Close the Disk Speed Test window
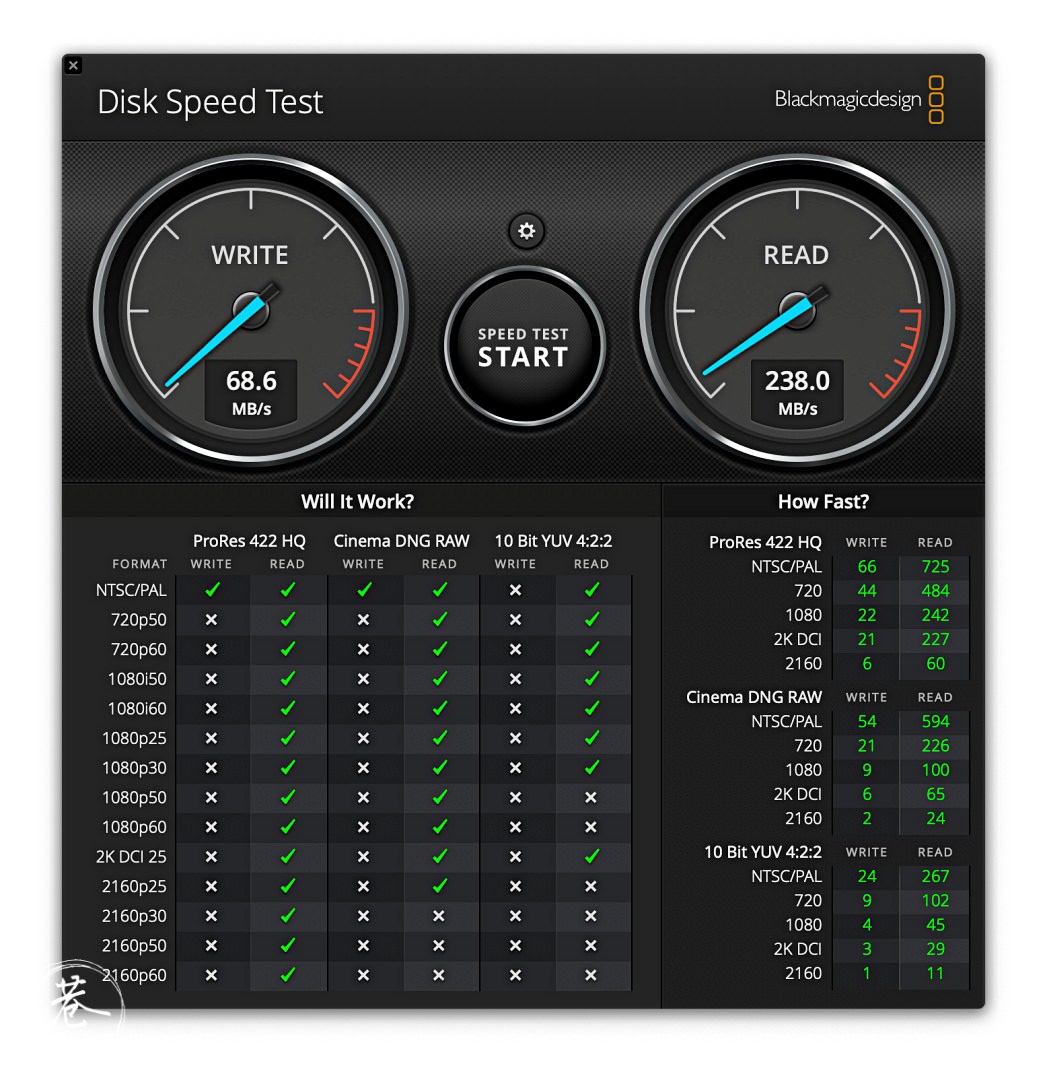This screenshot has height=1080, width=1047. pos(73,66)
